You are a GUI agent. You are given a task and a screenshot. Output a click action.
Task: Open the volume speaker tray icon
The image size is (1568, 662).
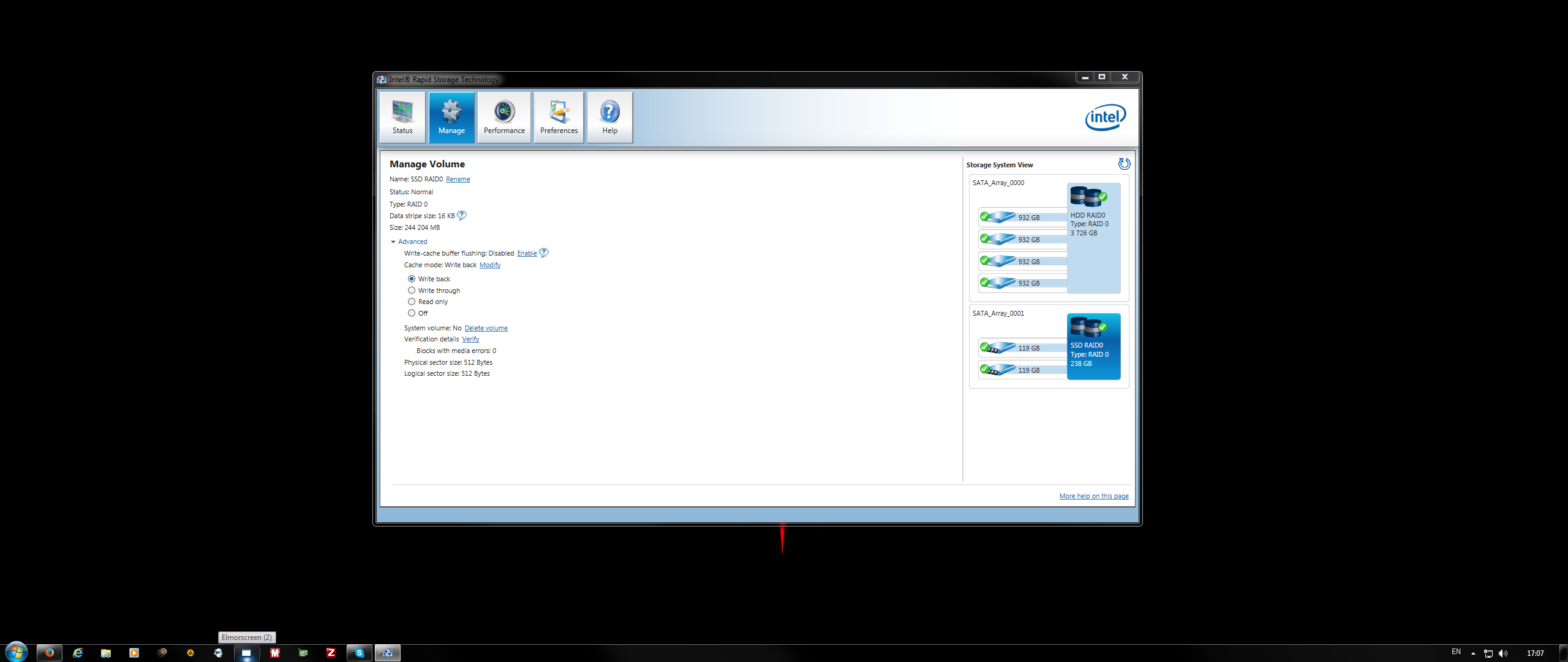point(1503,653)
